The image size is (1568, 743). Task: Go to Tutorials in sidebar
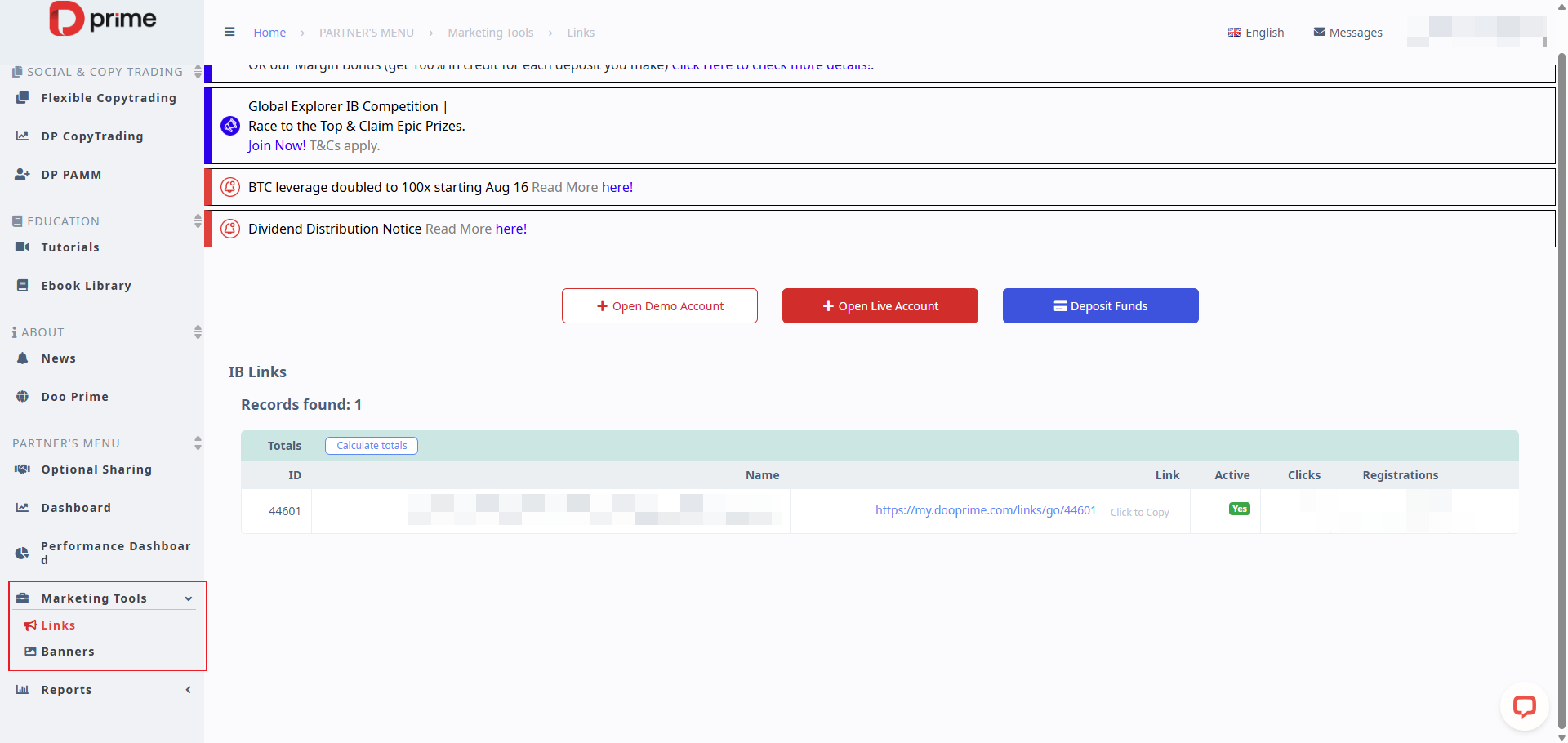(70, 247)
